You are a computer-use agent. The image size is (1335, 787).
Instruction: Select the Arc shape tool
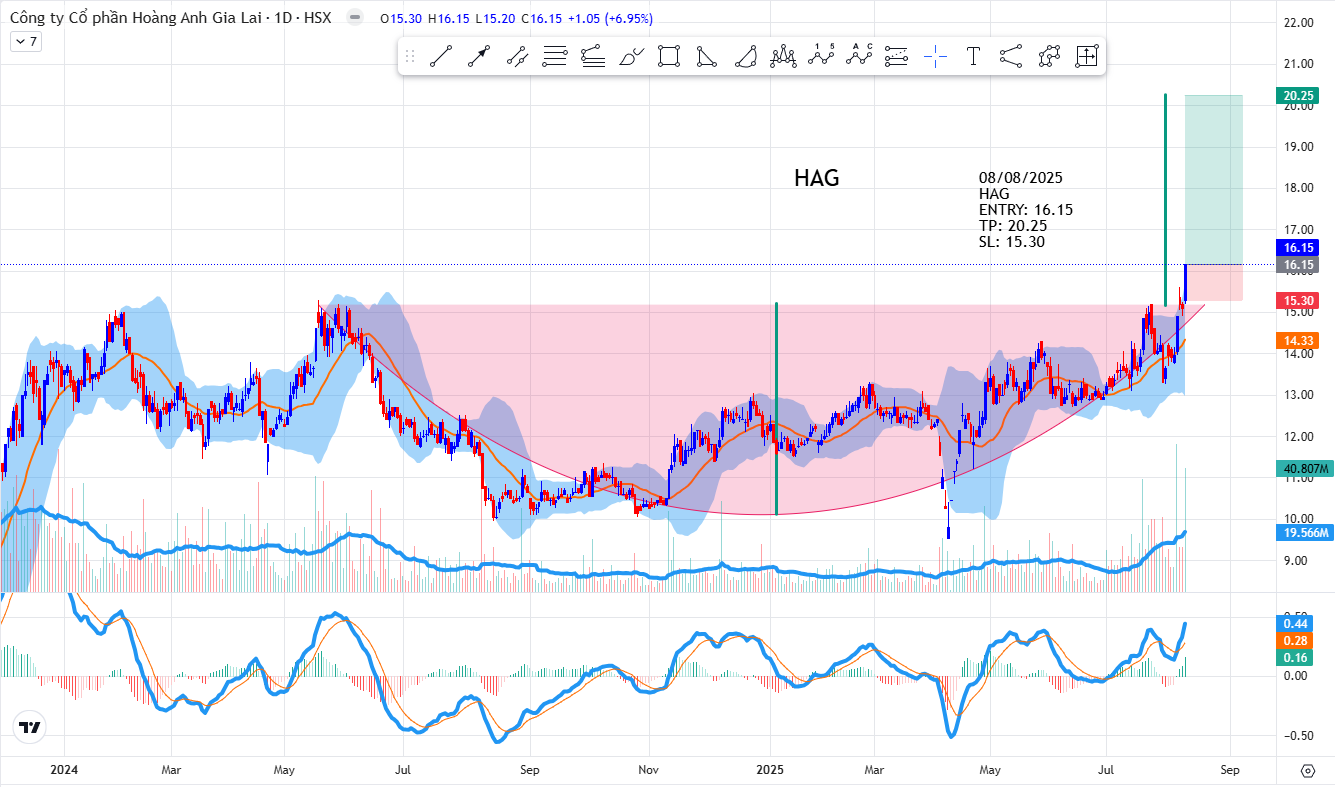point(745,57)
